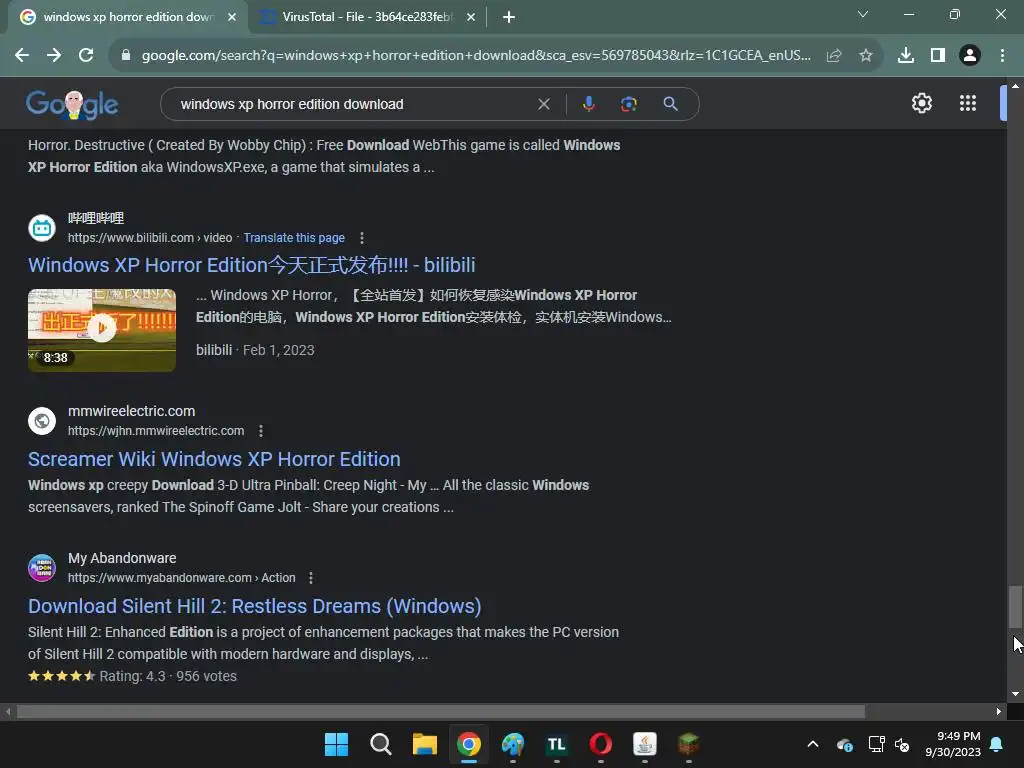The image size is (1024, 768).
Task: Open Chrome side panel
Action: pyautogui.click(x=938, y=56)
